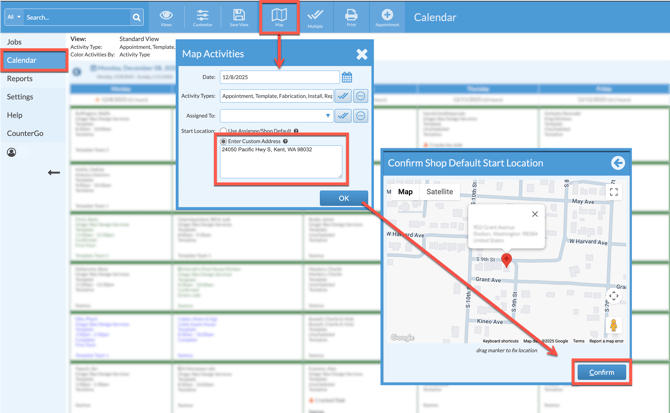Click Report a map error link

coord(606,341)
